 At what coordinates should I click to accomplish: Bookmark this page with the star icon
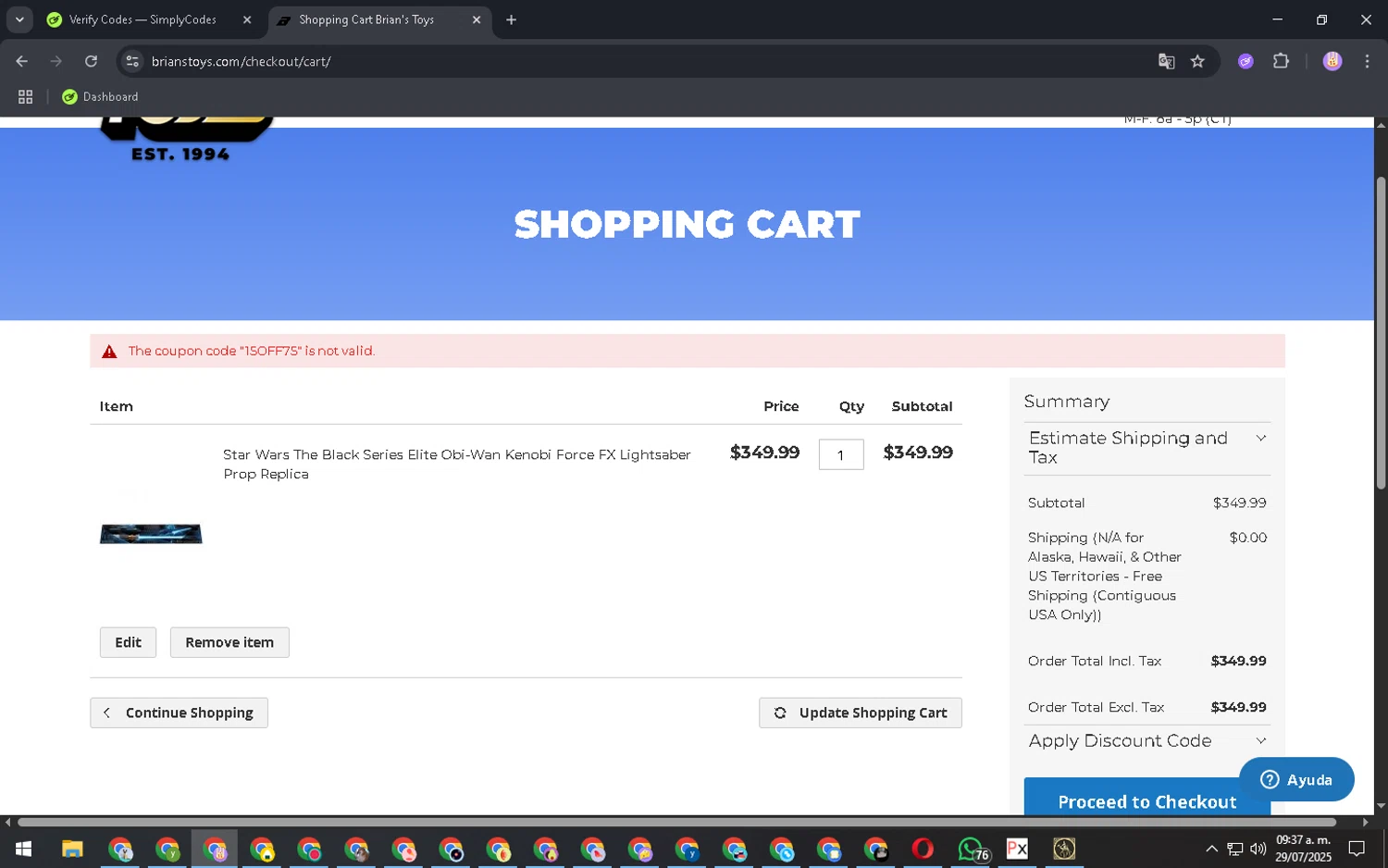coord(1197,61)
